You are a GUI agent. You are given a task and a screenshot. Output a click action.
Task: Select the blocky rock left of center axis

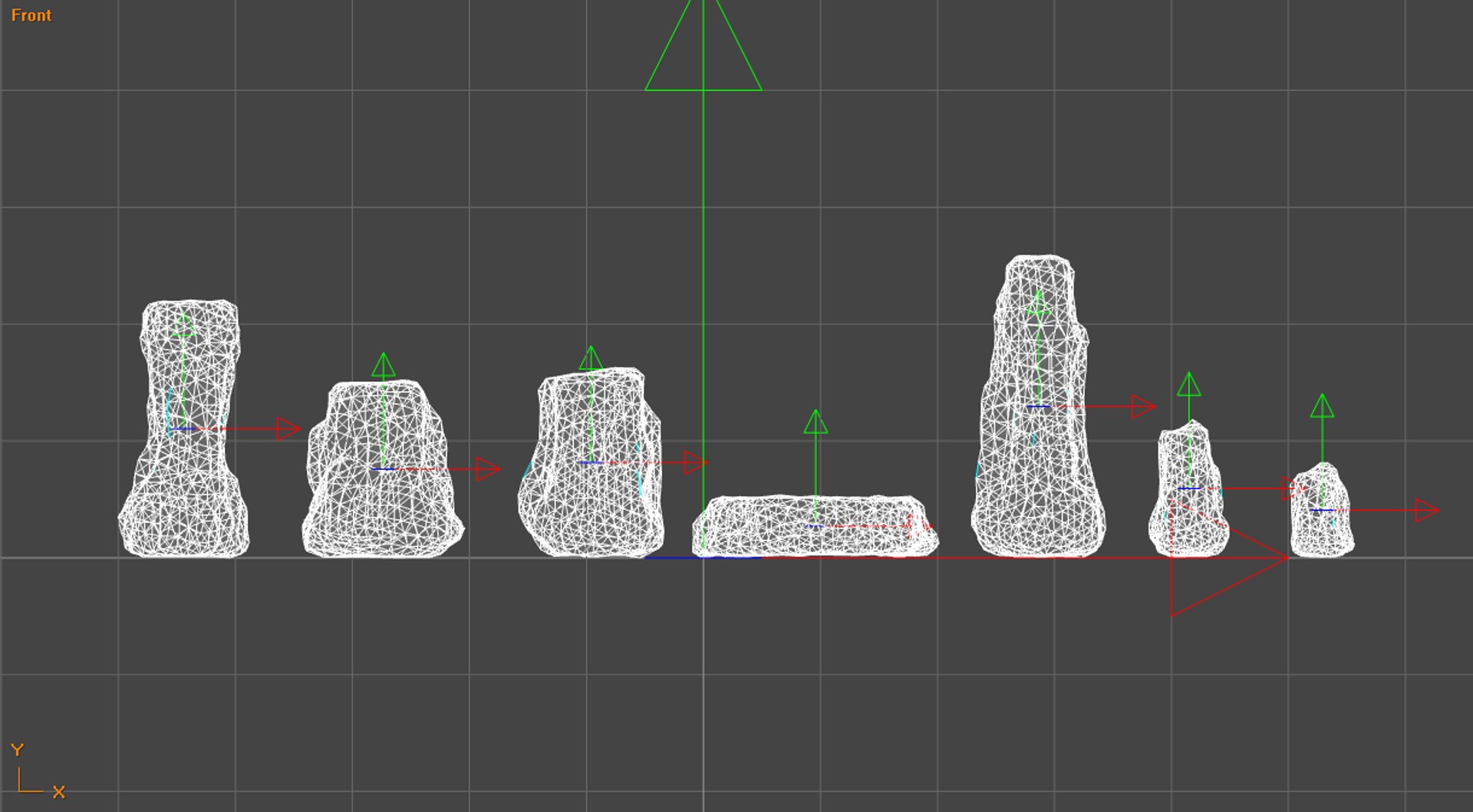pos(590,462)
